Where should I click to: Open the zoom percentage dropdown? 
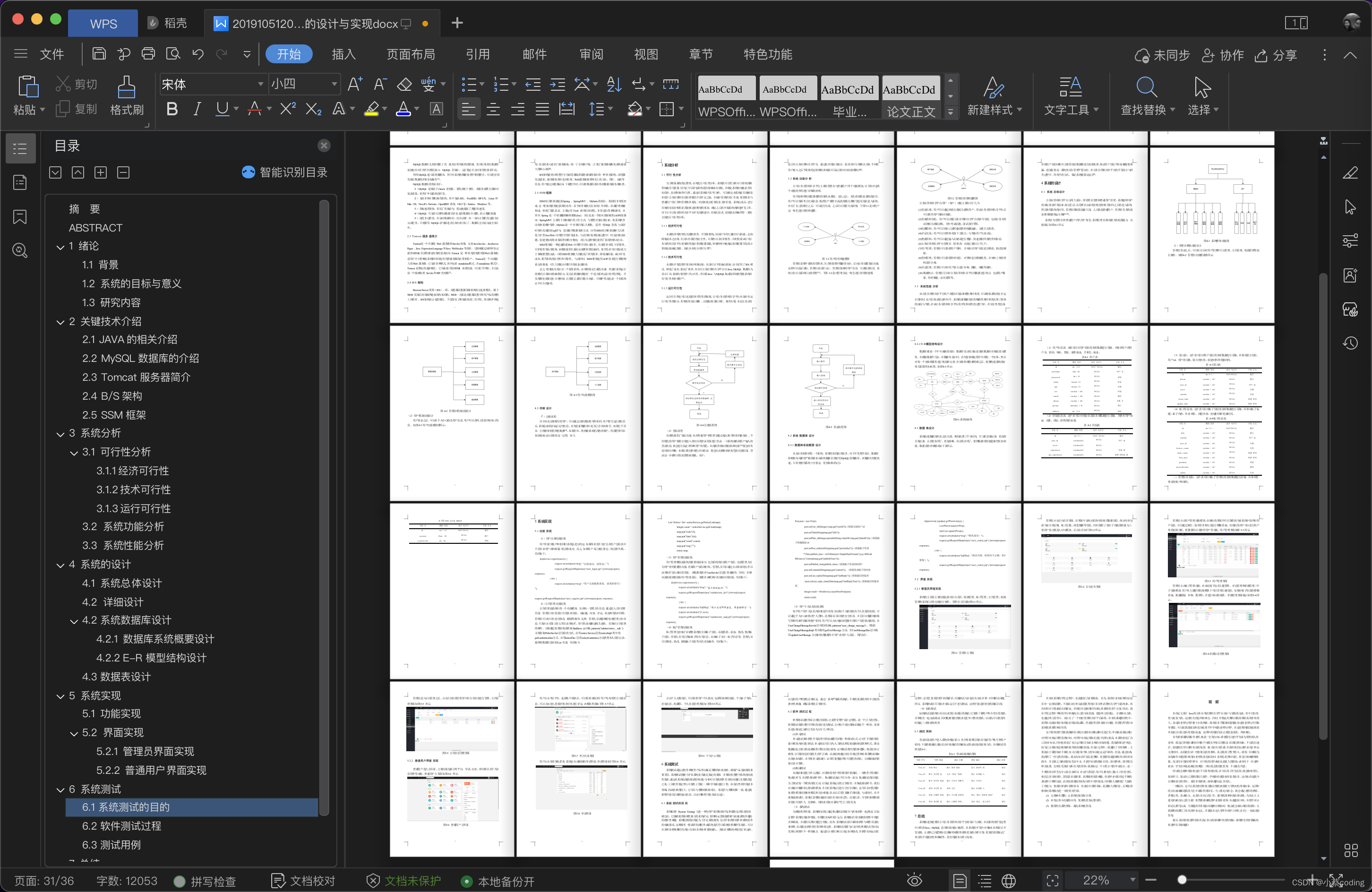point(1132,880)
